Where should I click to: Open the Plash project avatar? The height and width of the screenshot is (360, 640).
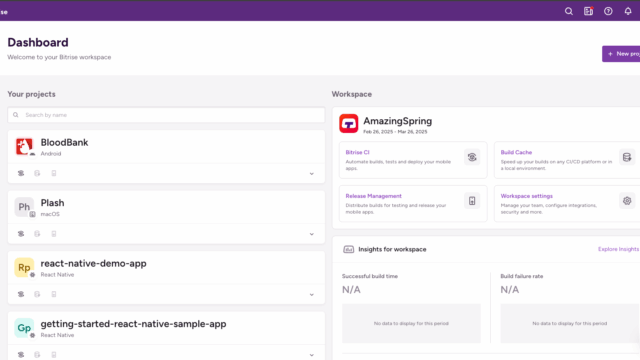(x=24, y=207)
